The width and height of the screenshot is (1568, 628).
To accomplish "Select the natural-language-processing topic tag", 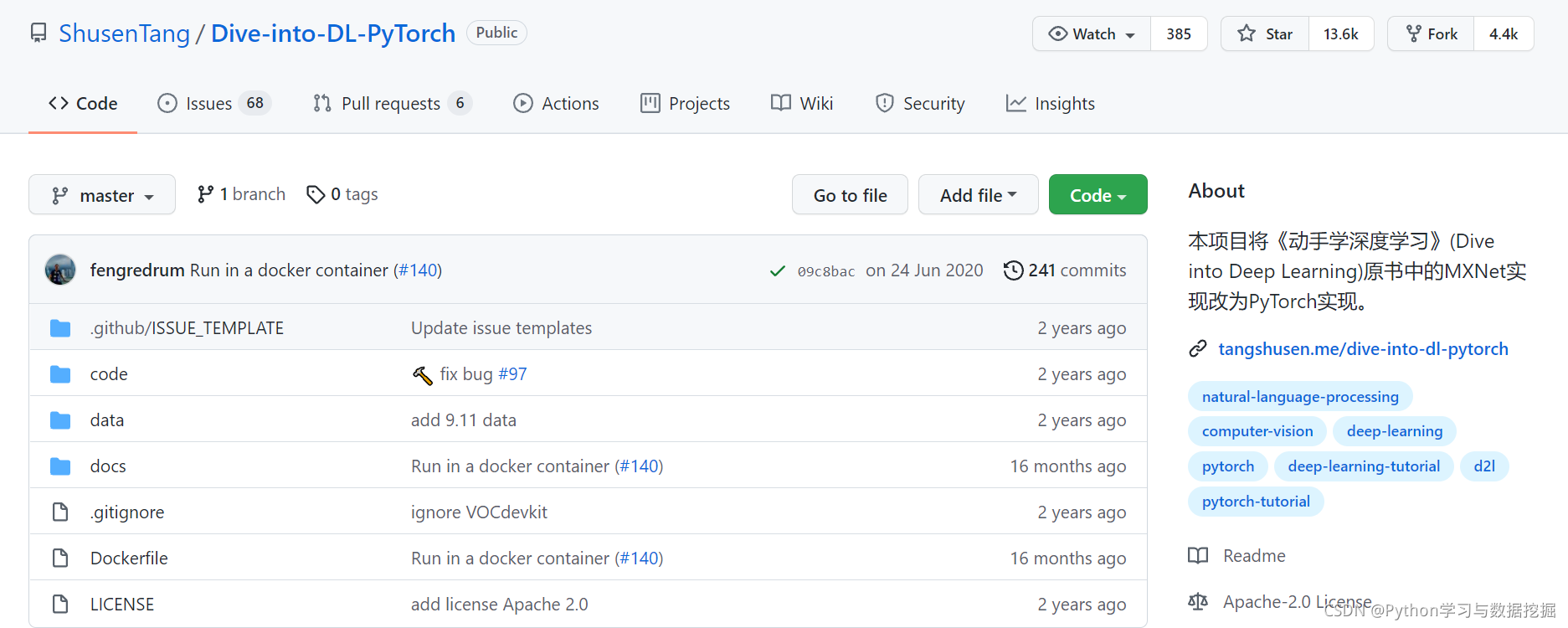I will point(1300,396).
